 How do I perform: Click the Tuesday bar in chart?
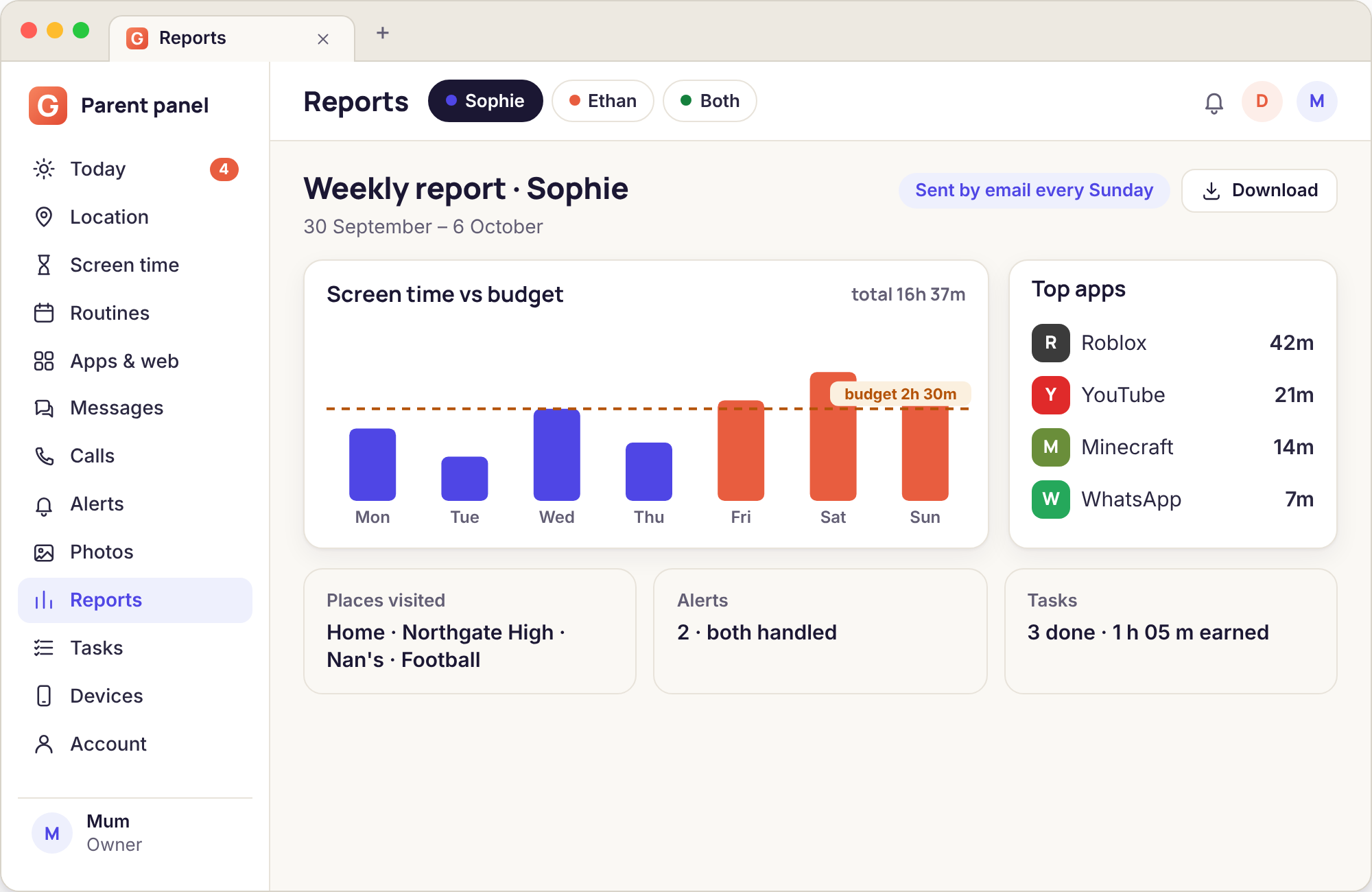(464, 478)
